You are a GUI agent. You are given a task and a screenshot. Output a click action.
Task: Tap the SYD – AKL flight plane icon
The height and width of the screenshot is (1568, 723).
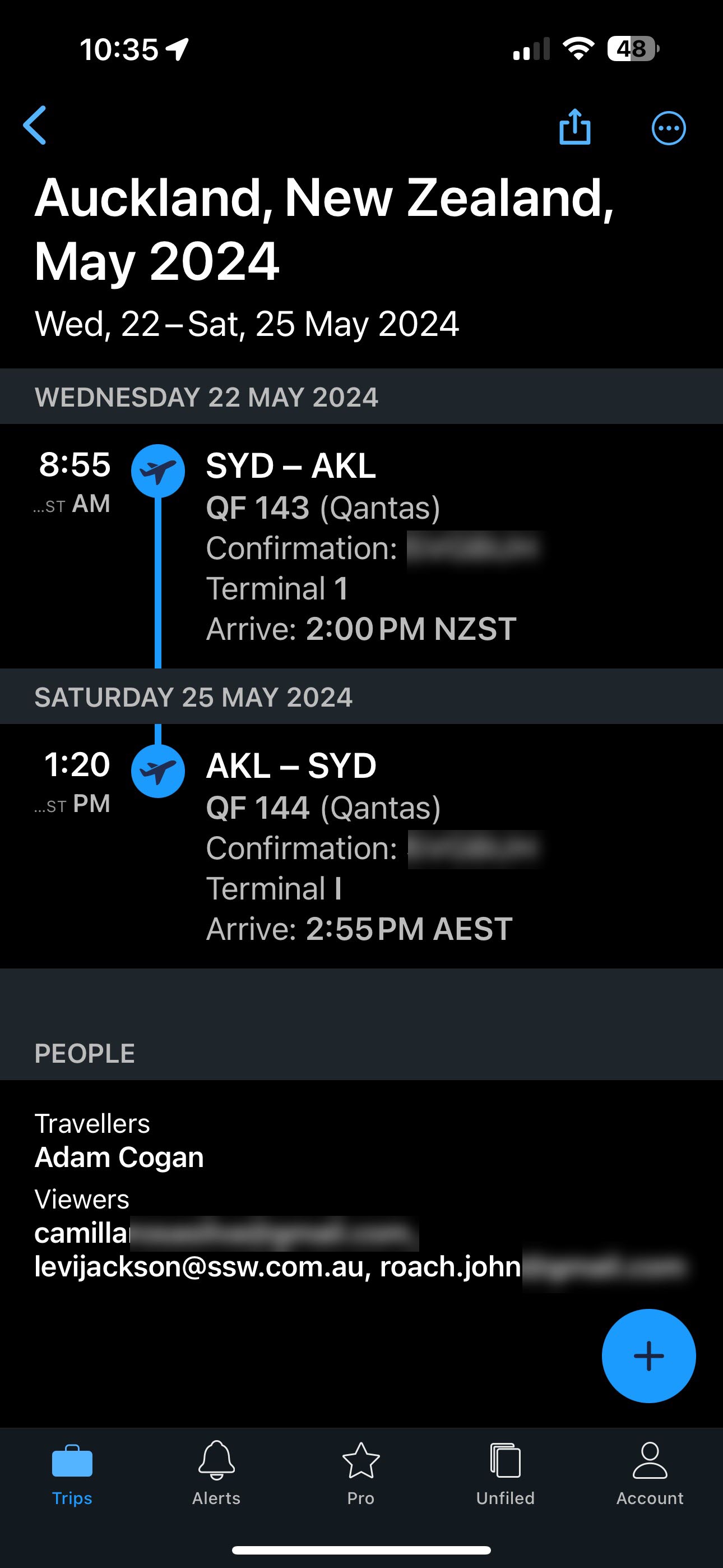(x=158, y=471)
